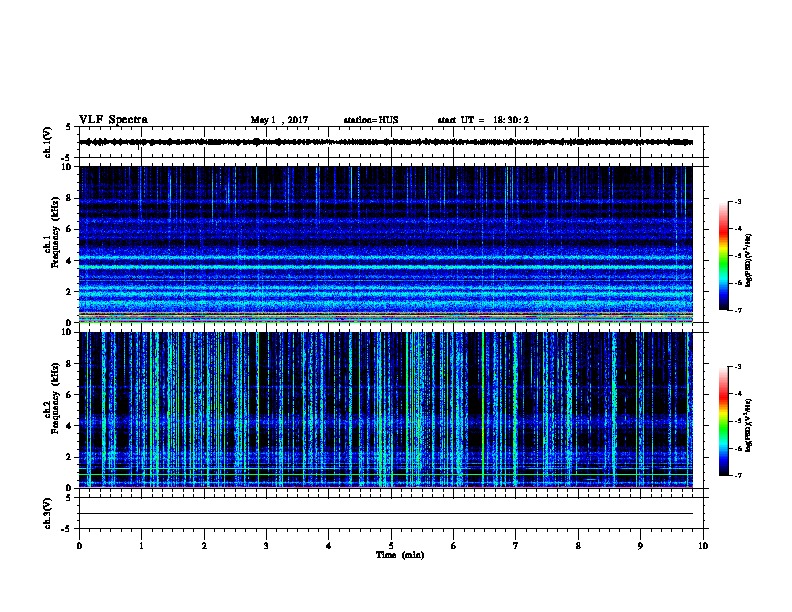Click the "9" tick on time axis
The width and height of the screenshot is (792, 612).
[640, 546]
